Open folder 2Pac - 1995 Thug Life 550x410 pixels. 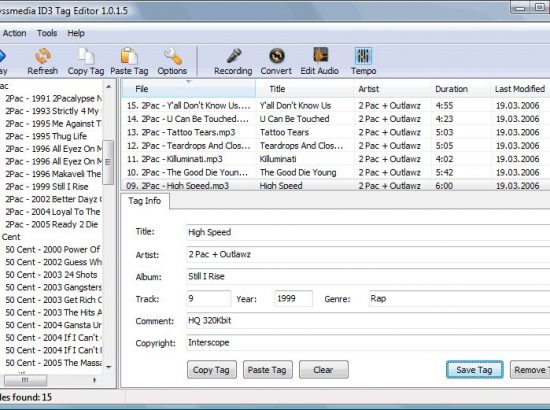(46, 136)
